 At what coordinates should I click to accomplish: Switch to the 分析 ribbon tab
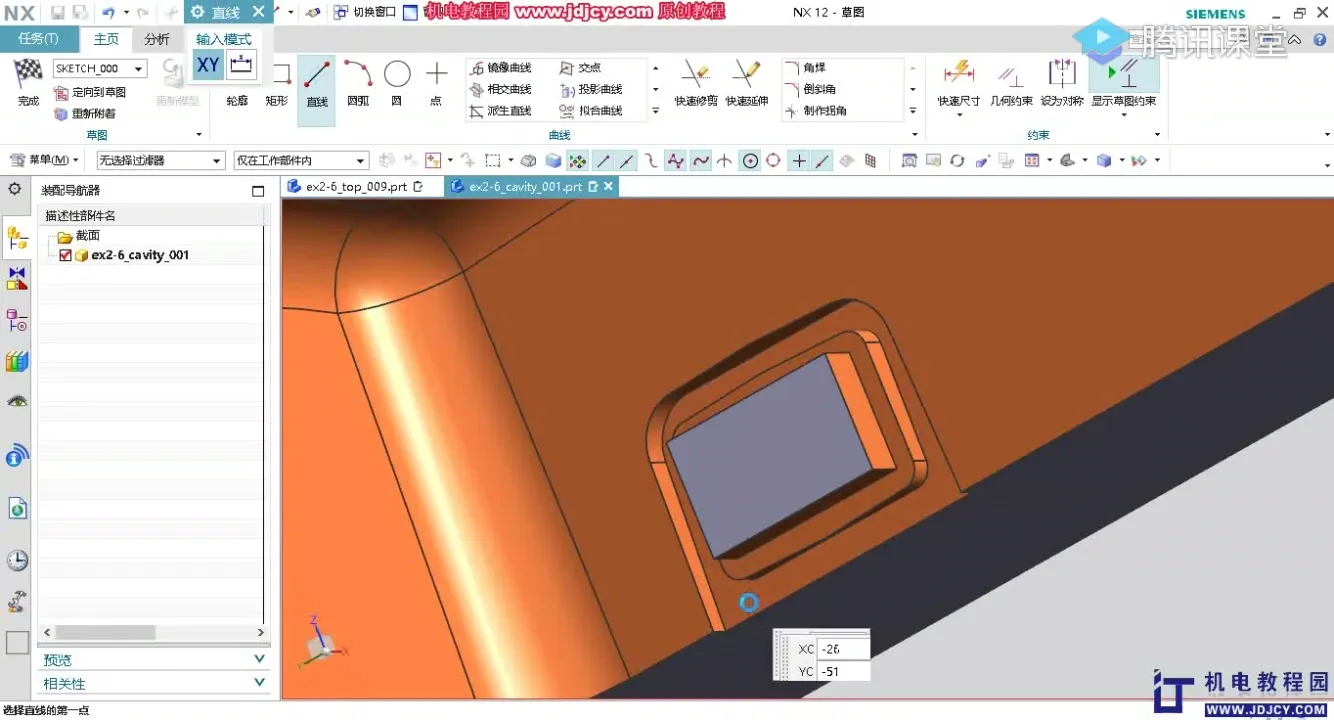coord(157,39)
